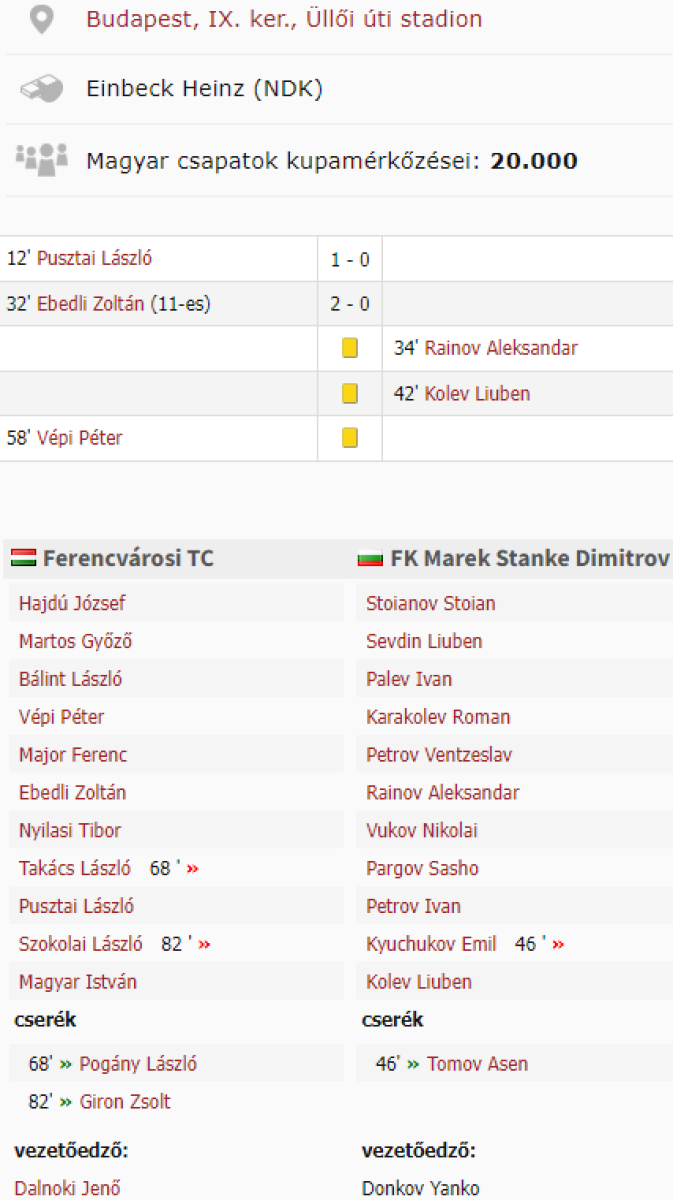Viewport: 673px width, 1200px height.
Task: Open the Ferencvárosi TC team page
Action: (x=128, y=558)
